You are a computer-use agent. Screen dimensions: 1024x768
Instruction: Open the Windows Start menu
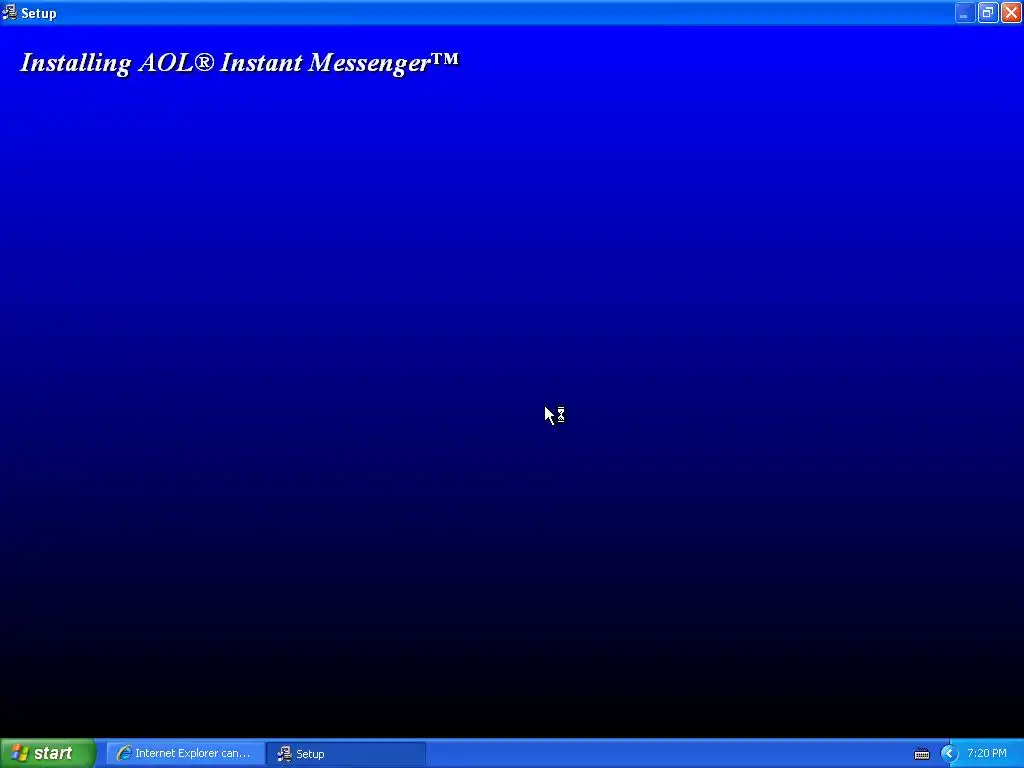pos(47,753)
